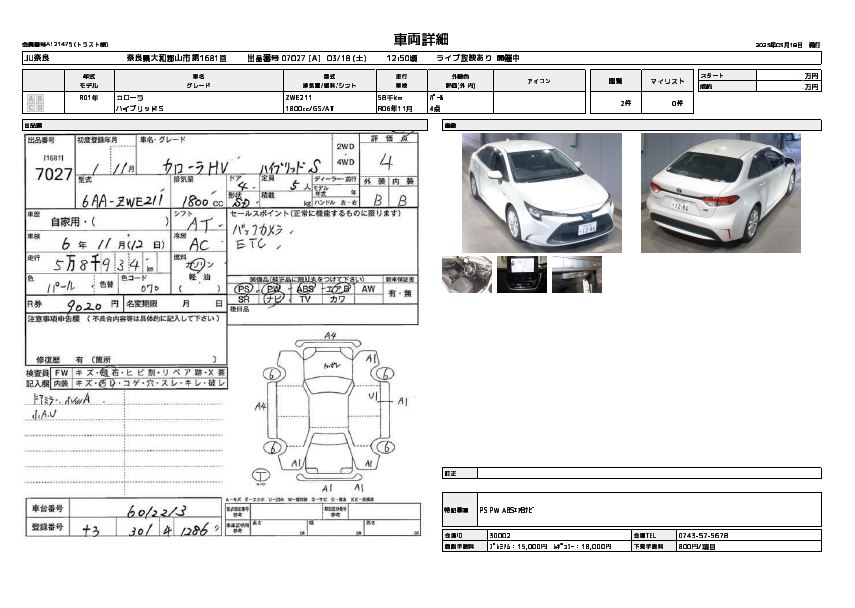Click the 成約 price field
The image size is (855, 608).
coord(788,86)
